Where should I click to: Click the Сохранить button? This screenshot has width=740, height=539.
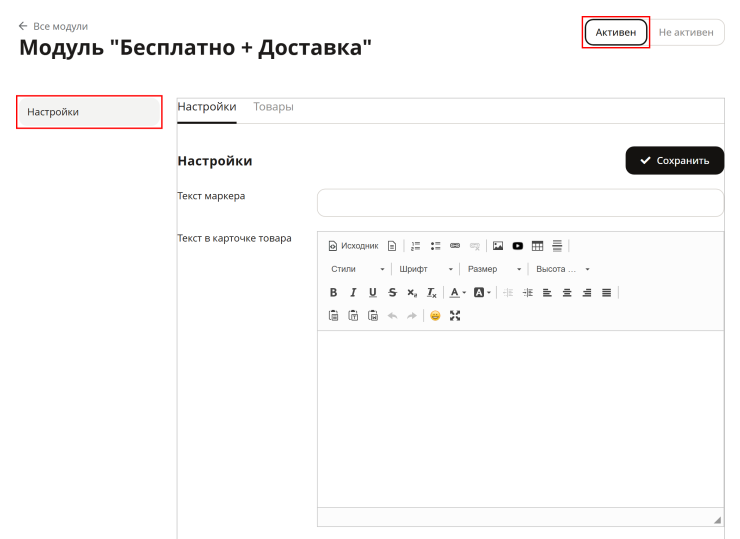675,160
